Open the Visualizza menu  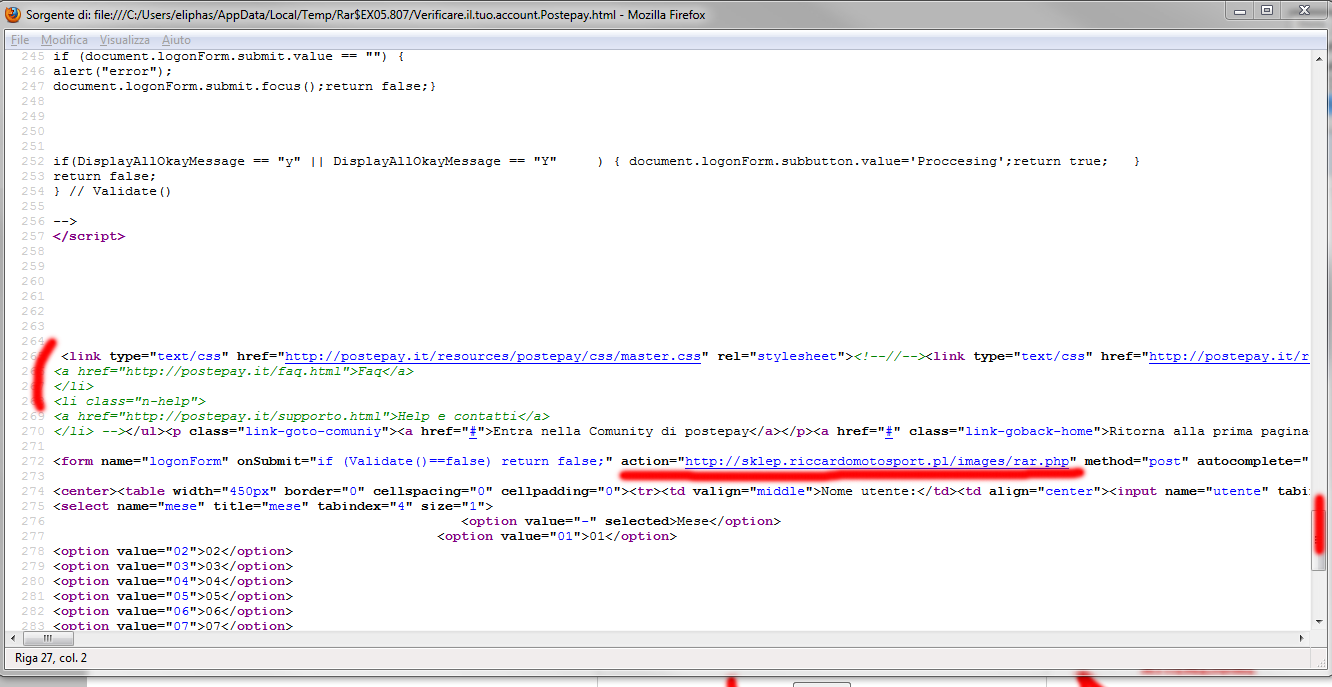pos(125,40)
